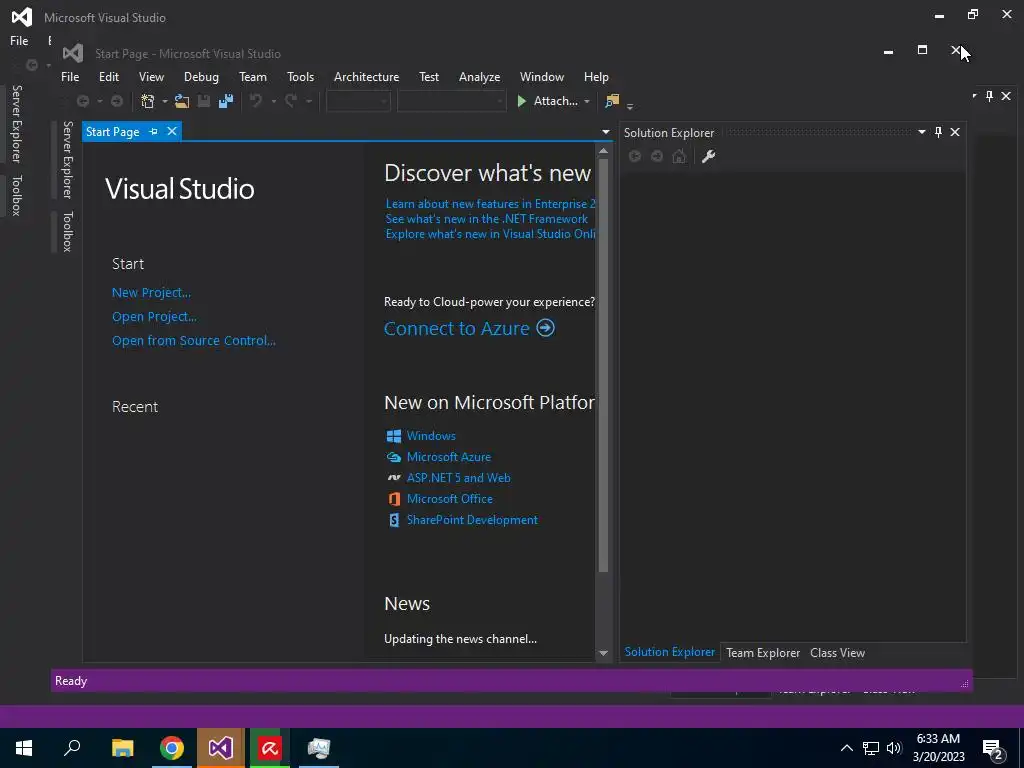
Task: Click the Connect to Azure arrow icon
Action: [546, 328]
